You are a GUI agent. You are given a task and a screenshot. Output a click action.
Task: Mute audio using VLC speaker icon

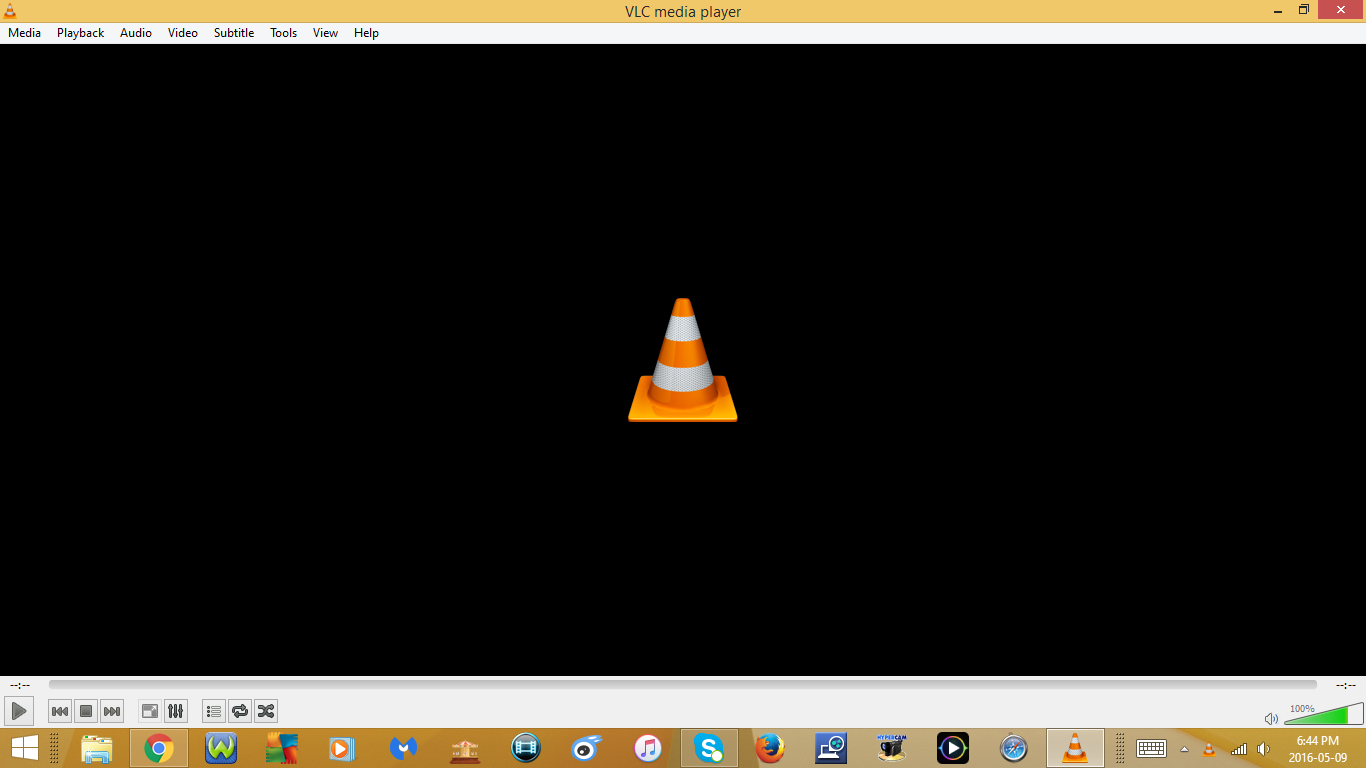pyautogui.click(x=1271, y=718)
